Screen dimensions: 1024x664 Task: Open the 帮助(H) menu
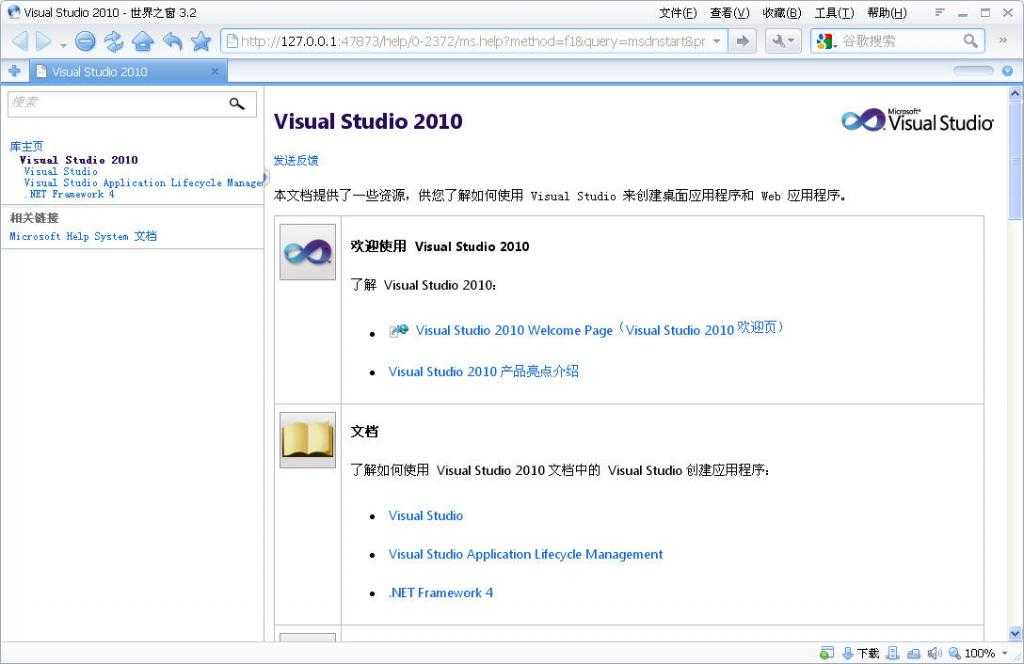pos(887,12)
